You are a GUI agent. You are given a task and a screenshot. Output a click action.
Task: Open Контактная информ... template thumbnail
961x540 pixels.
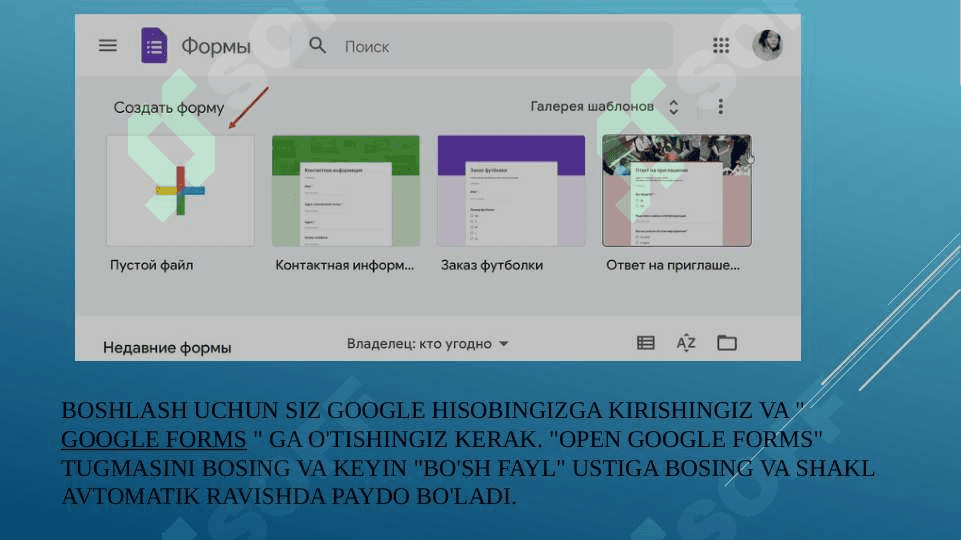[346, 191]
